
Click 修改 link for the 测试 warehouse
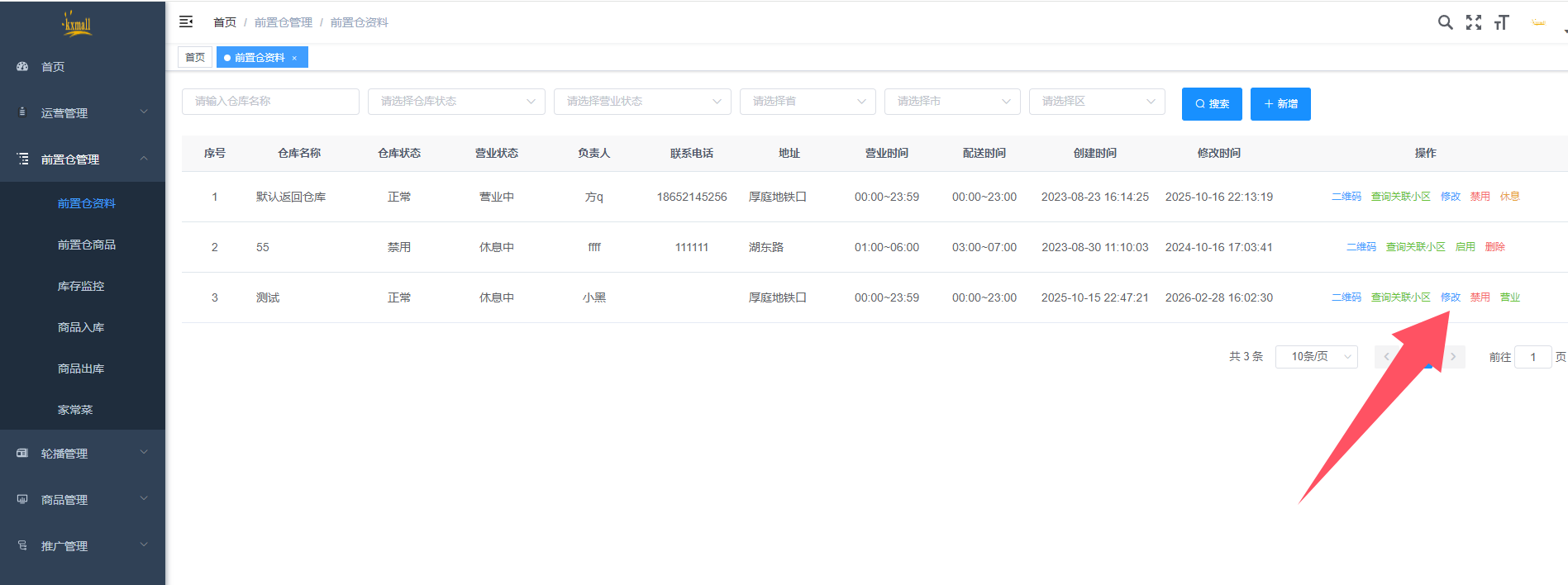1450,297
